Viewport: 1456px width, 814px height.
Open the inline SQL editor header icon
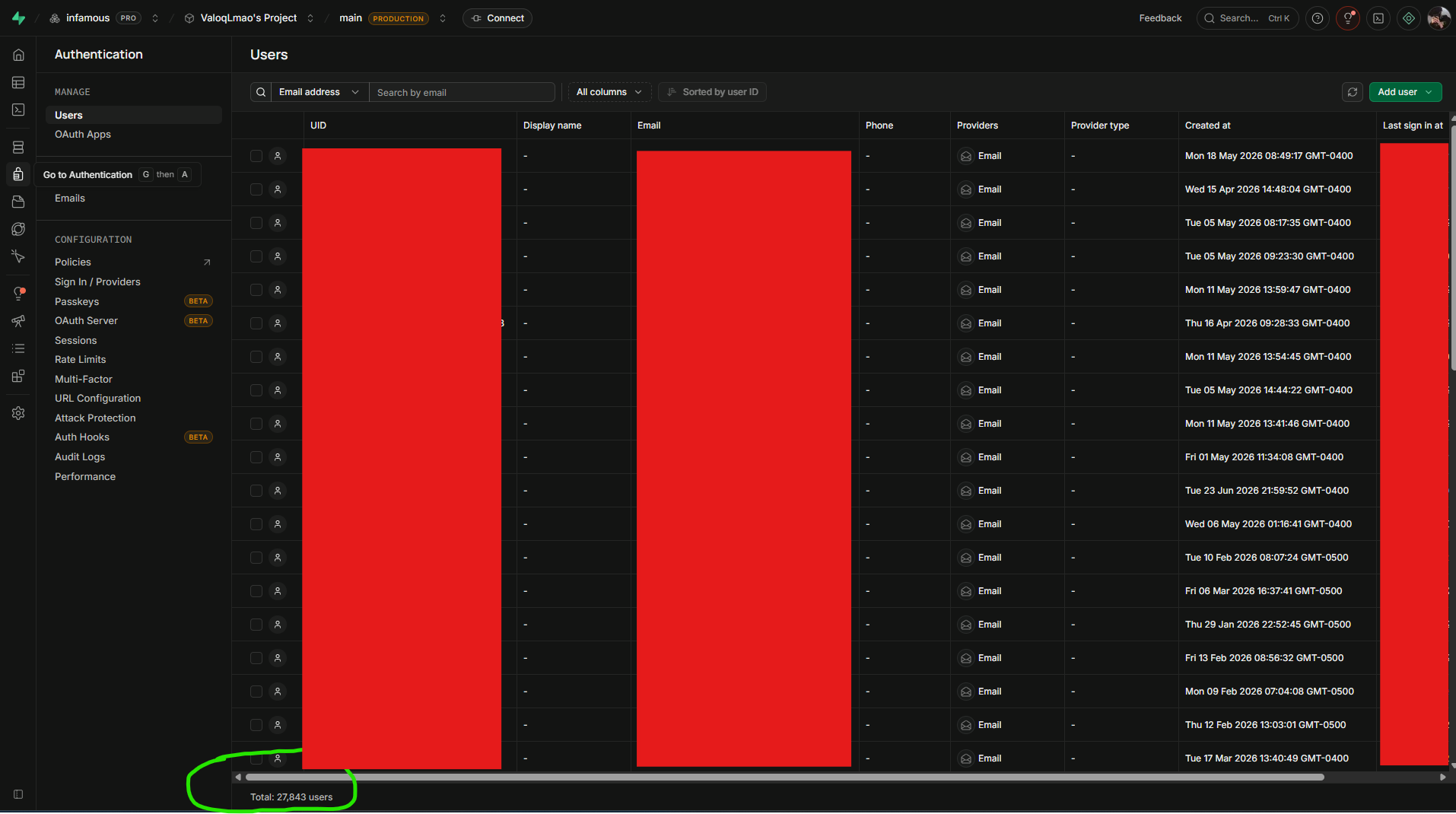(1378, 18)
